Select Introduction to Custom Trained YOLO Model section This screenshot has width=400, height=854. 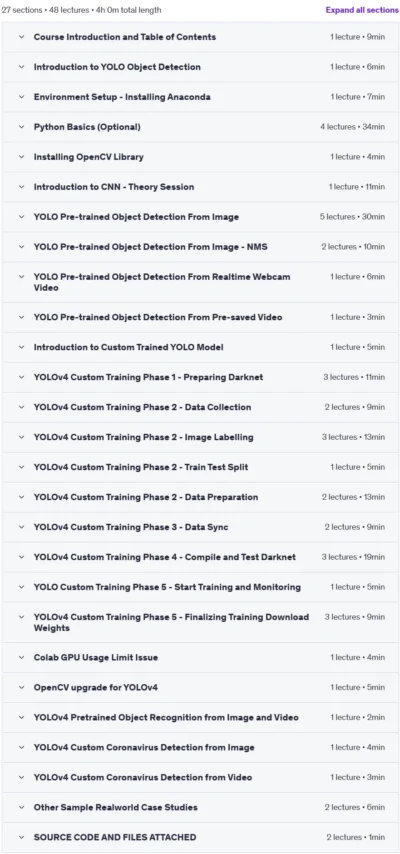pyautogui.click(x=129, y=347)
